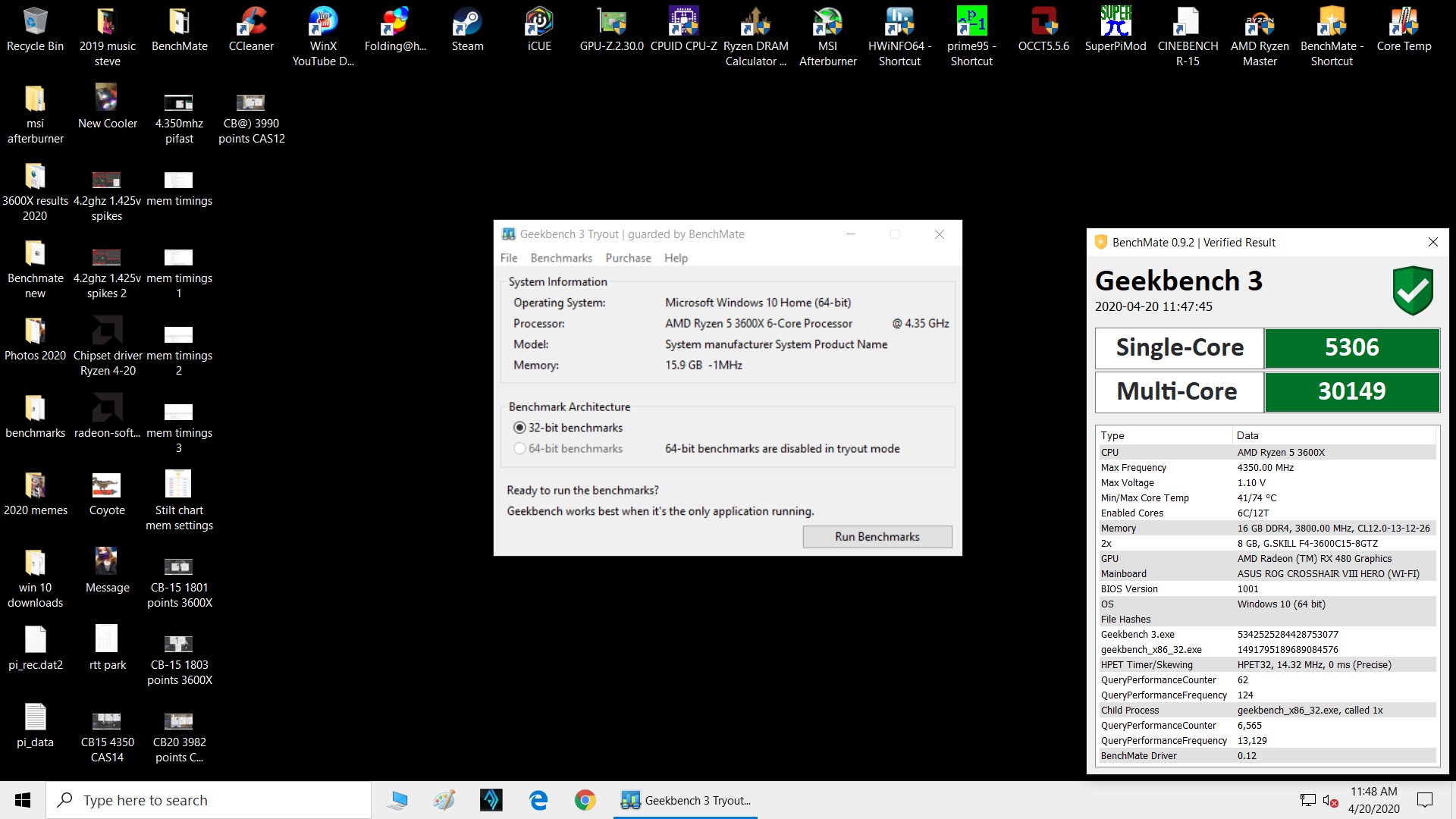Open Google Chrome from the taskbar
The image size is (1456, 819).
pyautogui.click(x=585, y=800)
